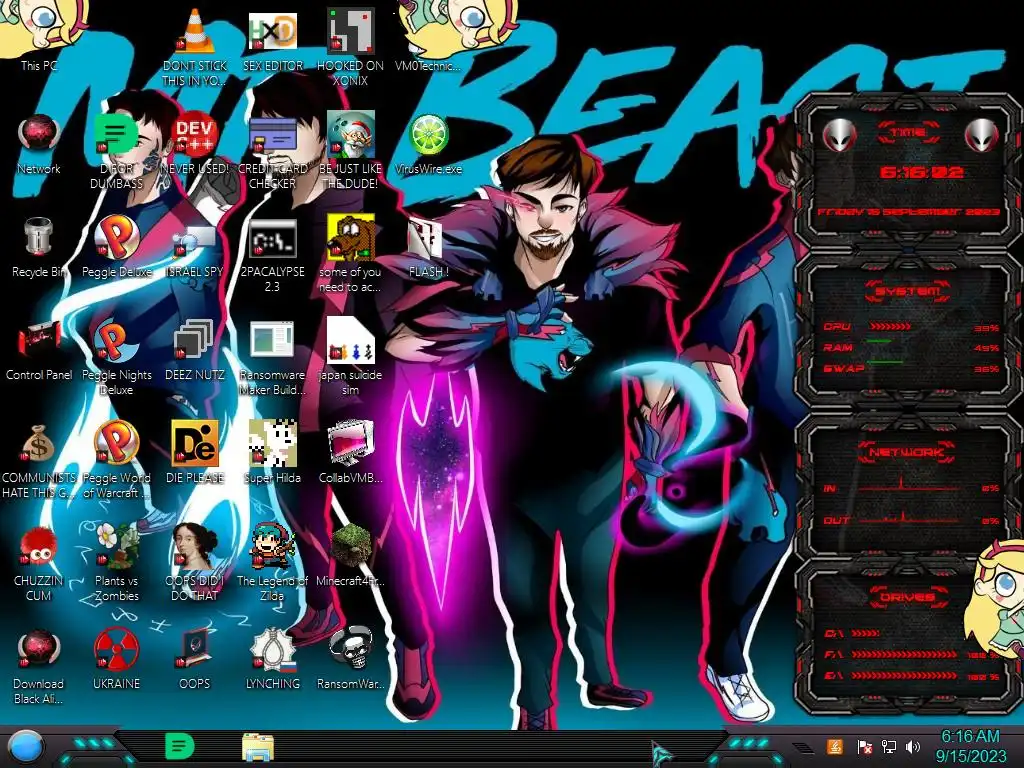Open the ISRAEL SPY shortcut
The width and height of the screenshot is (1024, 768).
point(195,251)
